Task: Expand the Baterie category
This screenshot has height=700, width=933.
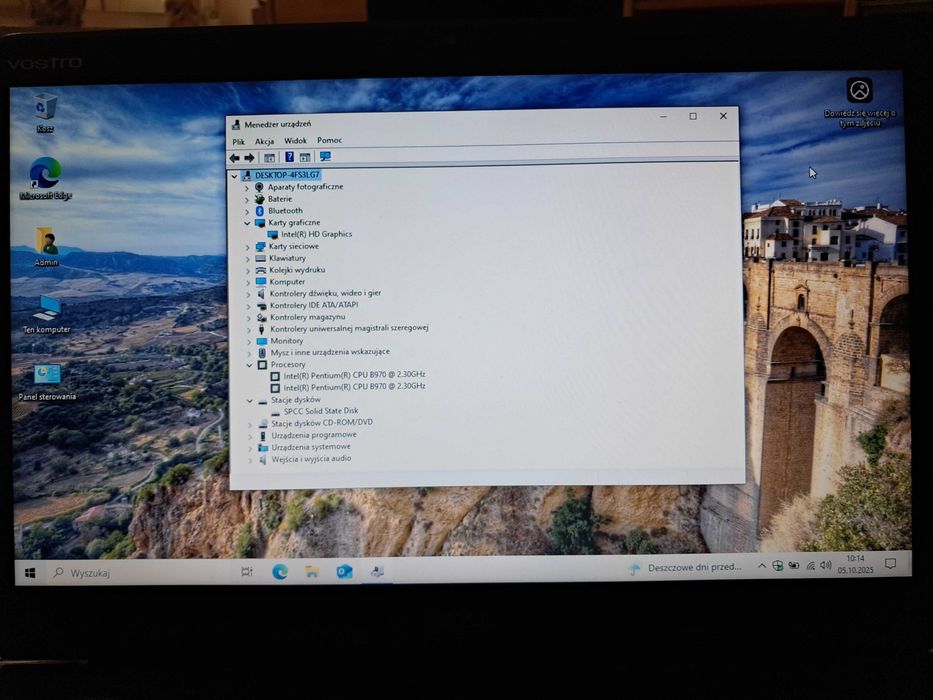Action: pyautogui.click(x=247, y=200)
